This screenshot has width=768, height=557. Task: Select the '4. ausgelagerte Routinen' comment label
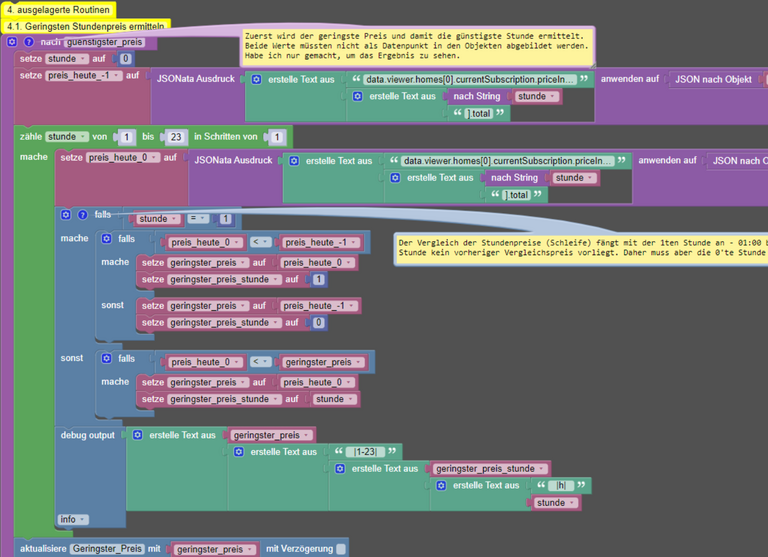pos(58,9)
